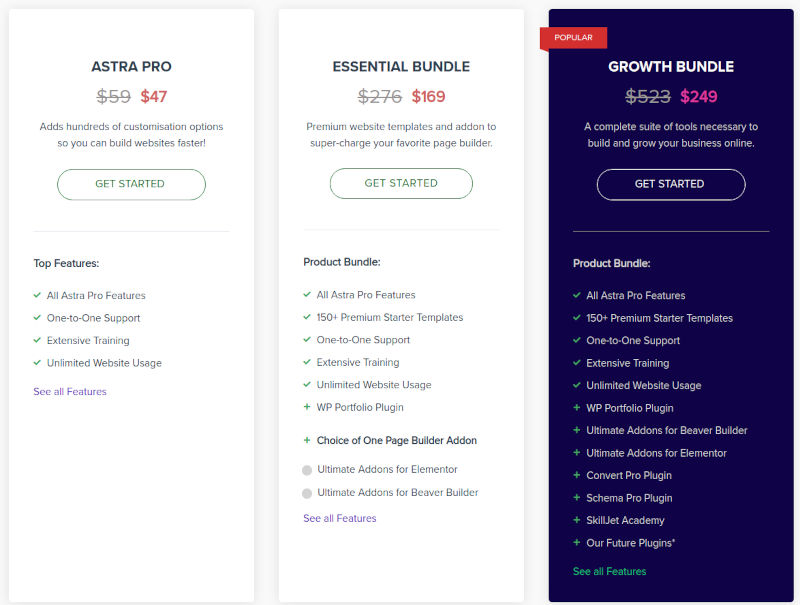
Task: Open See all Features in Astra Pro
Action: pyautogui.click(x=70, y=391)
